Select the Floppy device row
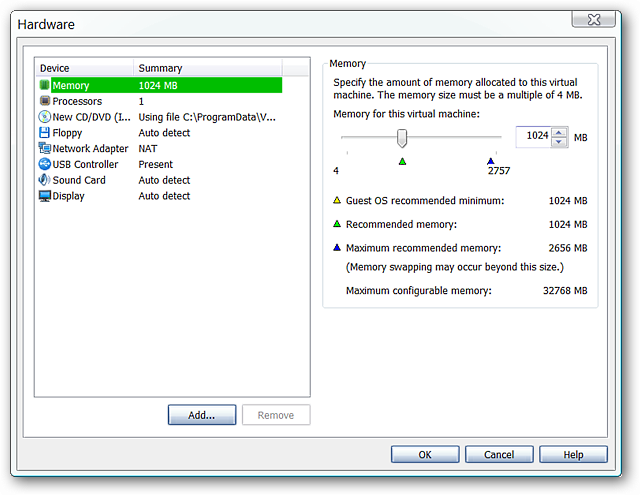Screen dimensions: 640x495 (160, 133)
